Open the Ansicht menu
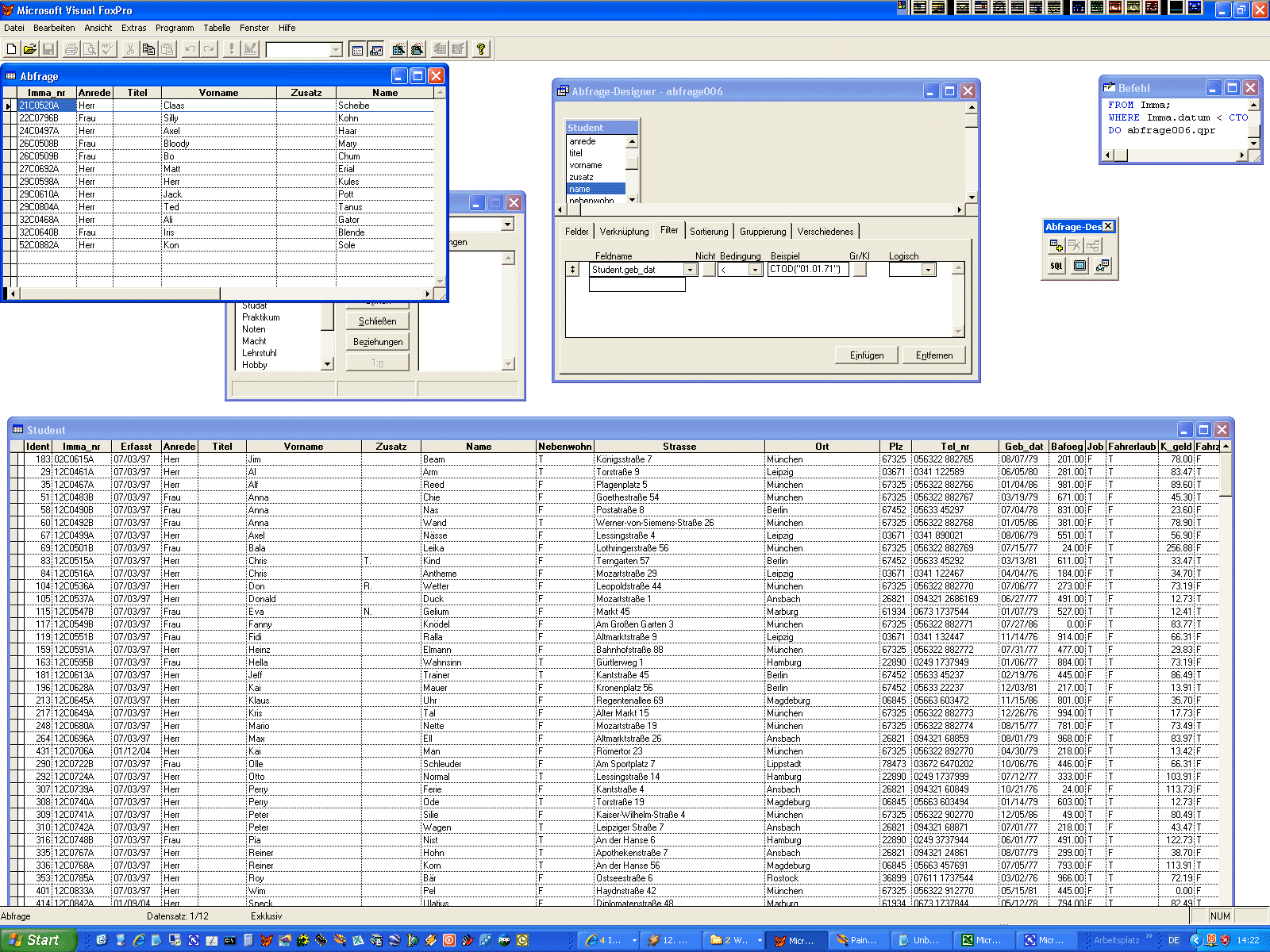The height and width of the screenshot is (952, 1270). (98, 28)
